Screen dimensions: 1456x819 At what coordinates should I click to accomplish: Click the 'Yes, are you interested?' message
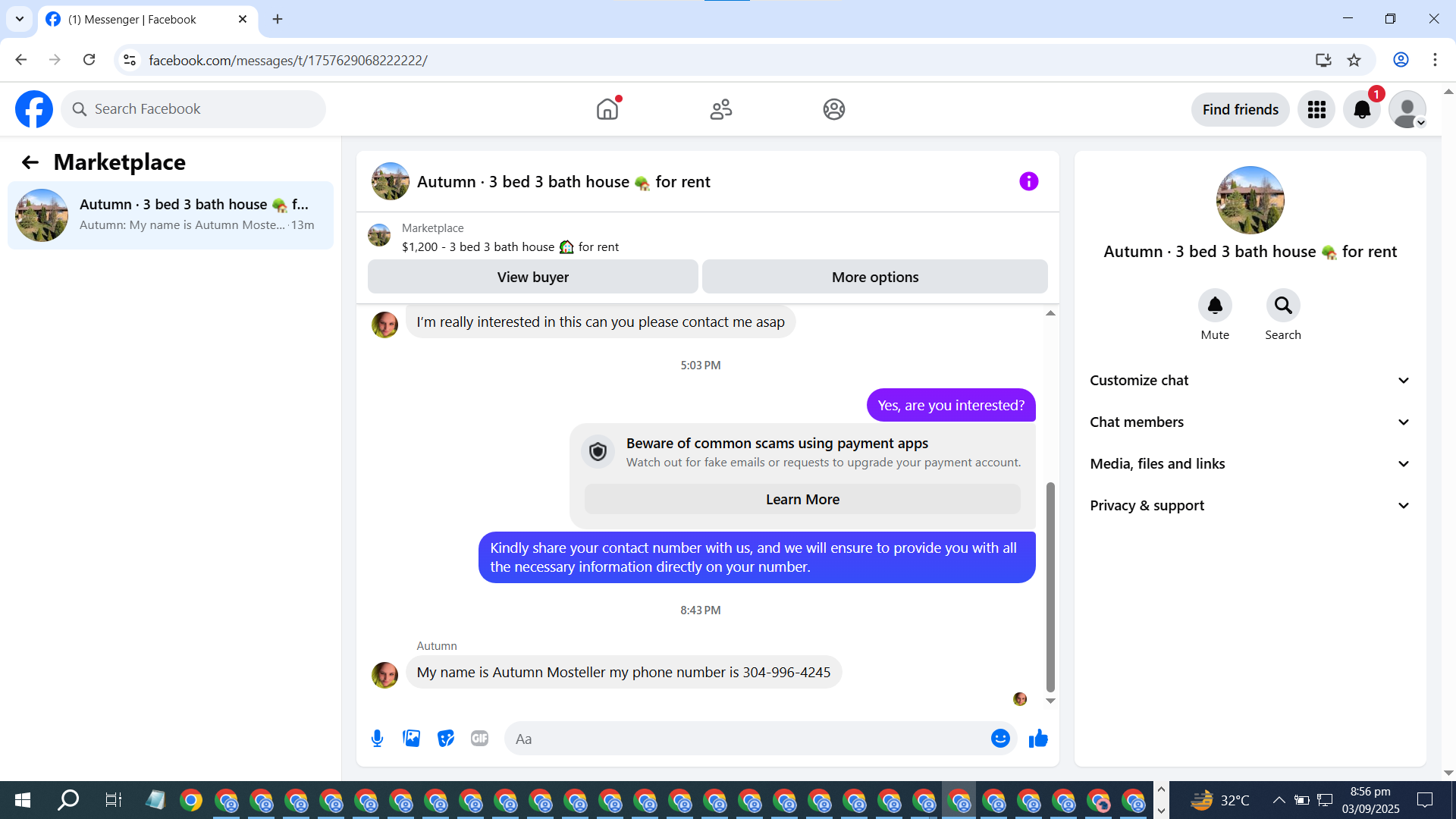(951, 406)
